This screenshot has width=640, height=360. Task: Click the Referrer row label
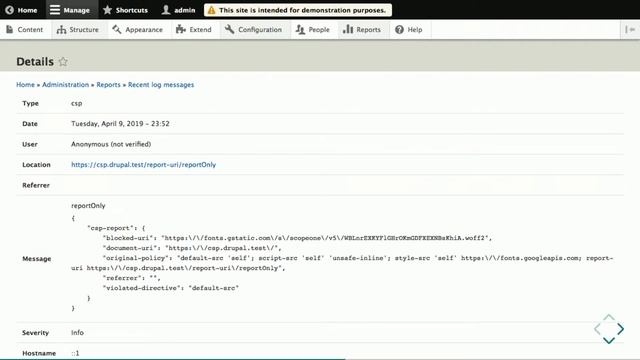coord(36,185)
